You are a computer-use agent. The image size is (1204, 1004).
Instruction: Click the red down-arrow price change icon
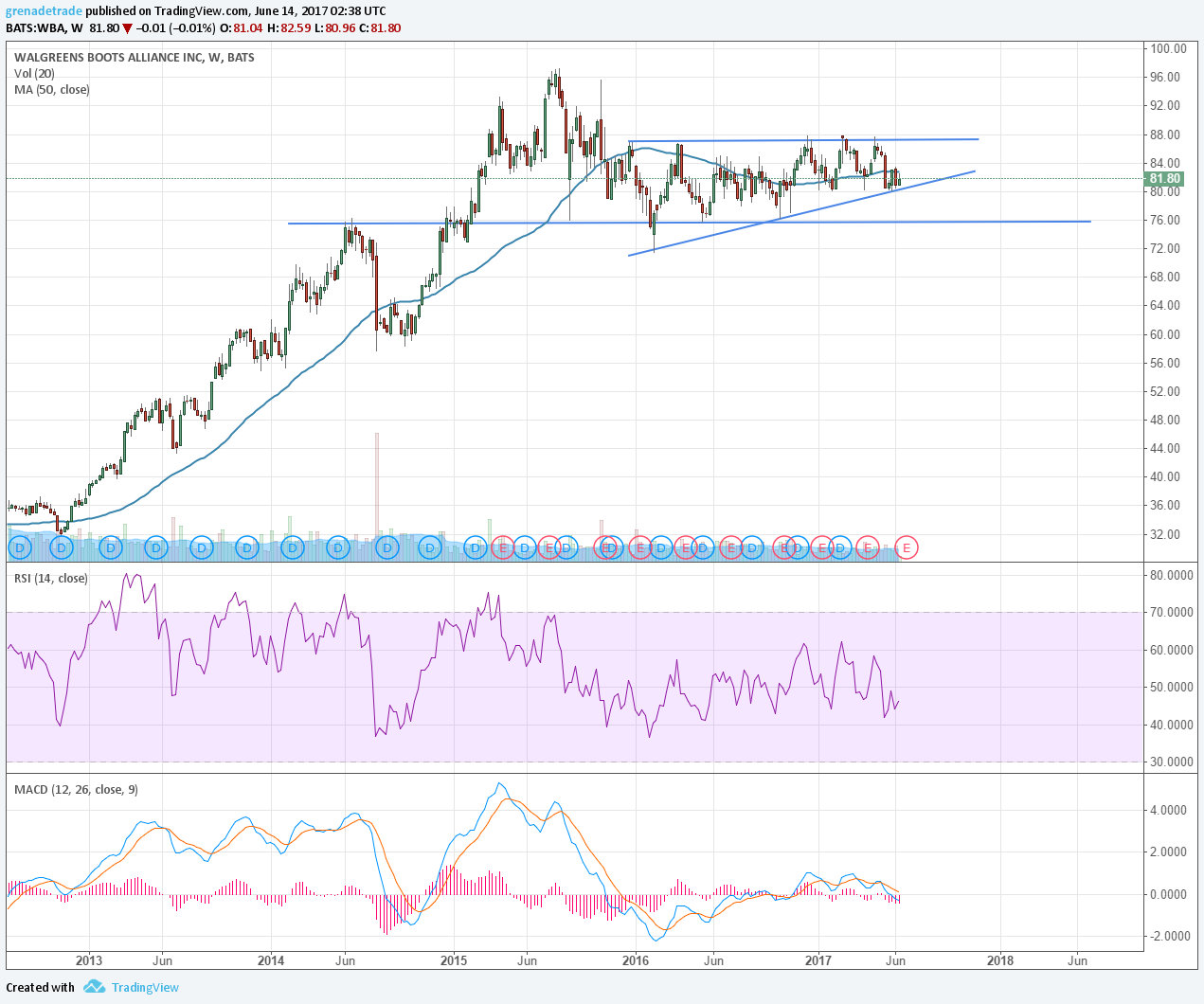[x=127, y=28]
